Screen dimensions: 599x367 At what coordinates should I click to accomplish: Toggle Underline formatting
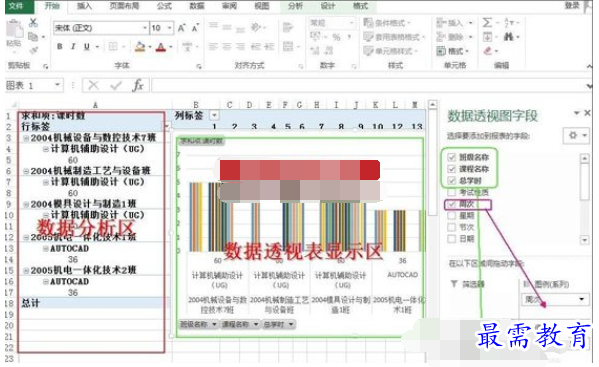(87, 47)
